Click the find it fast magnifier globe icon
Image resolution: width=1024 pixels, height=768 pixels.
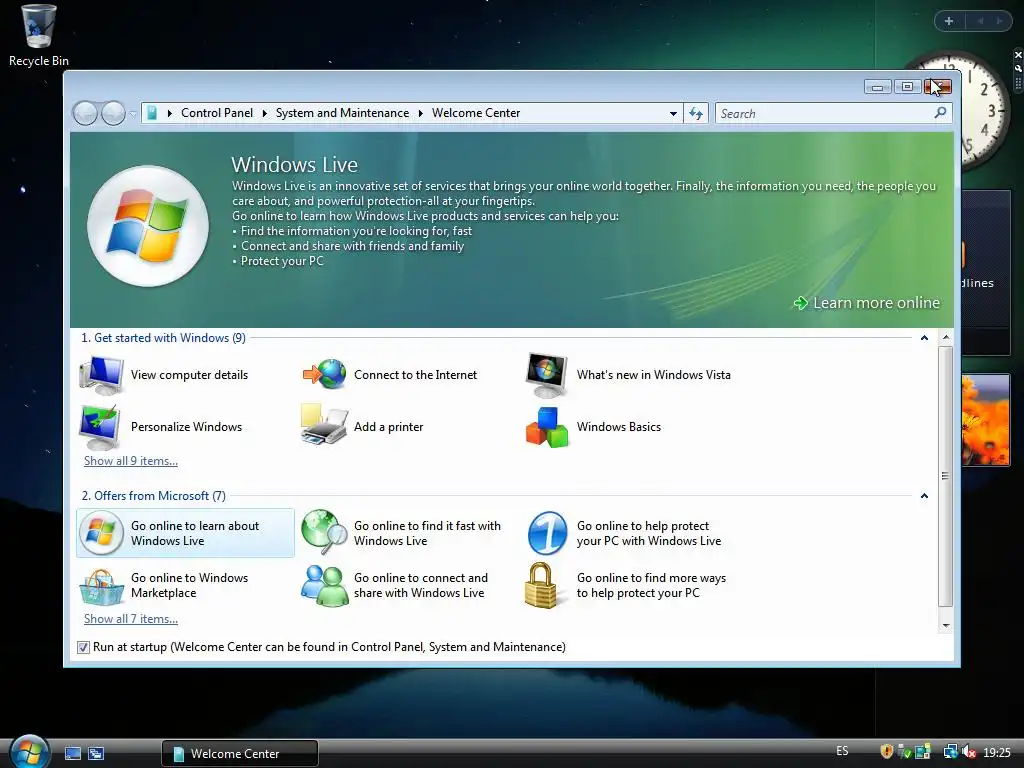[x=324, y=532]
